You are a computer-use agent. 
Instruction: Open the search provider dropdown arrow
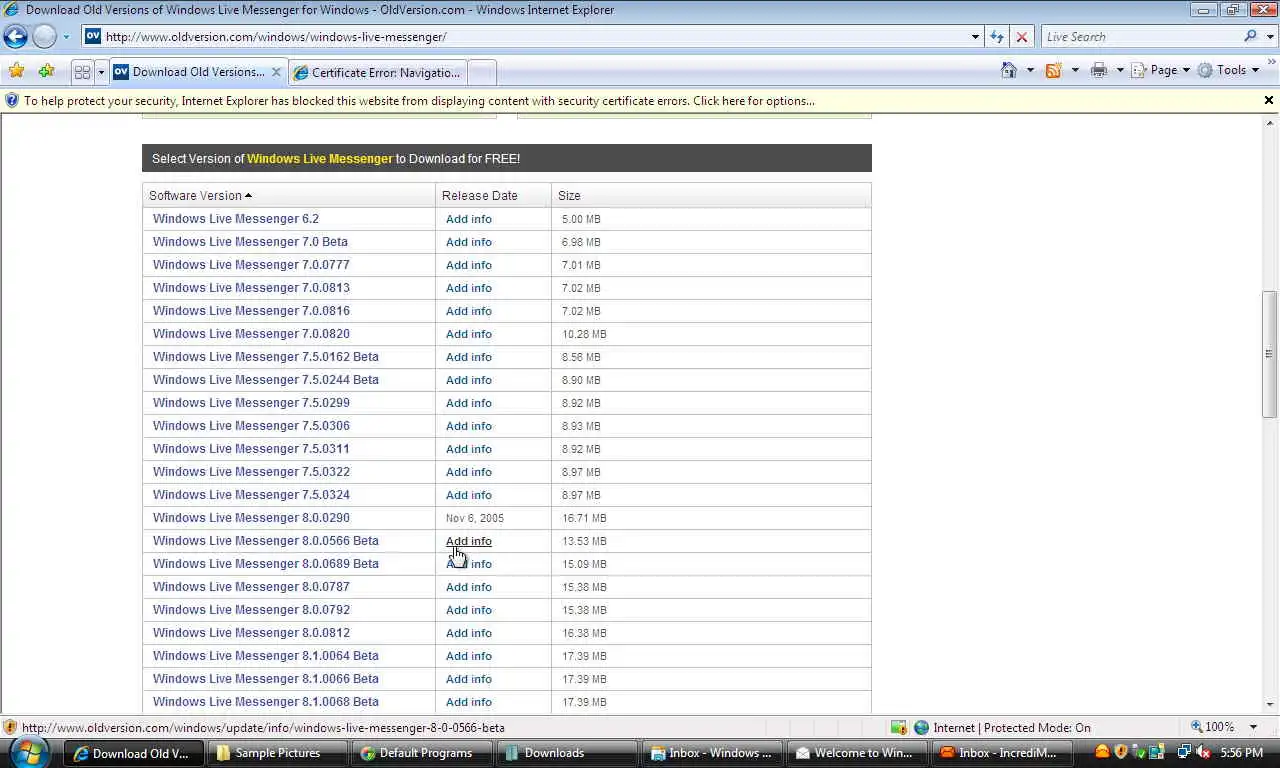click(1270, 37)
